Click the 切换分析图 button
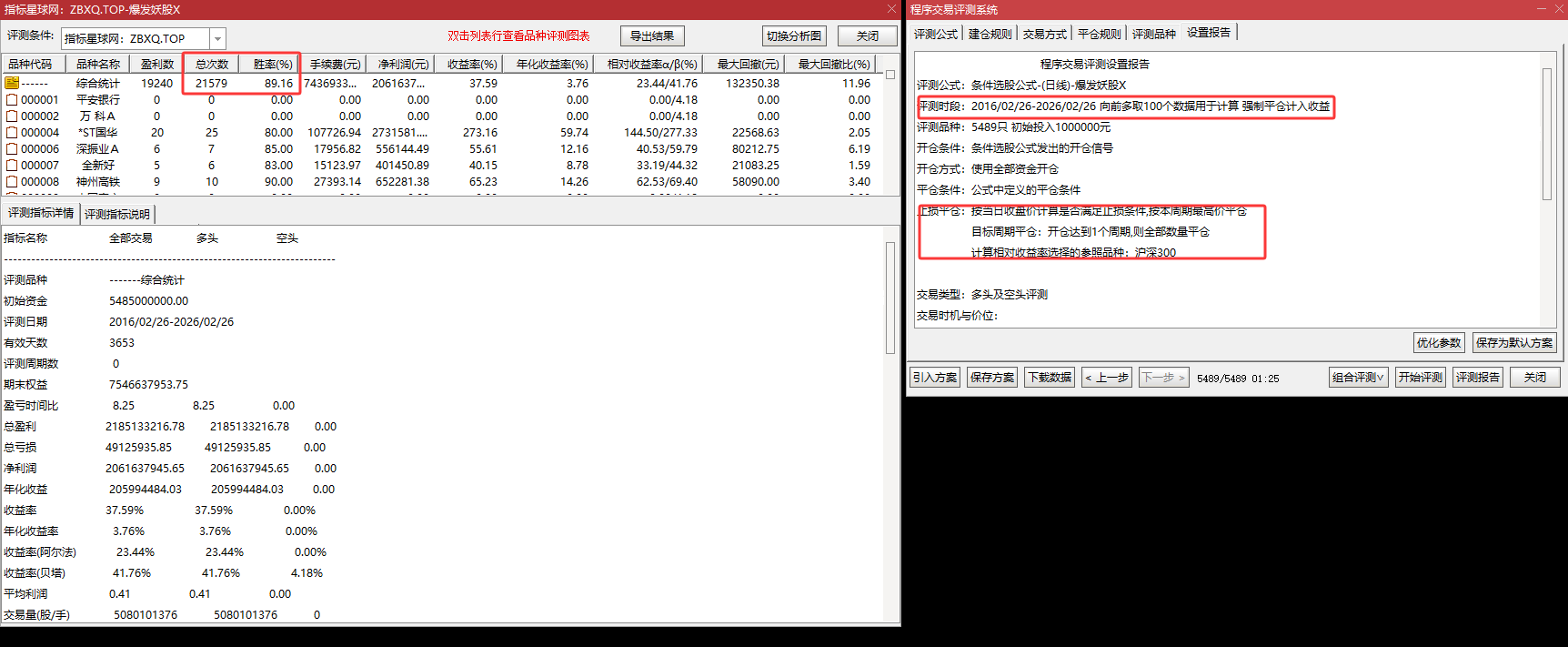Screen dimensions: 1568x647 tap(794, 36)
